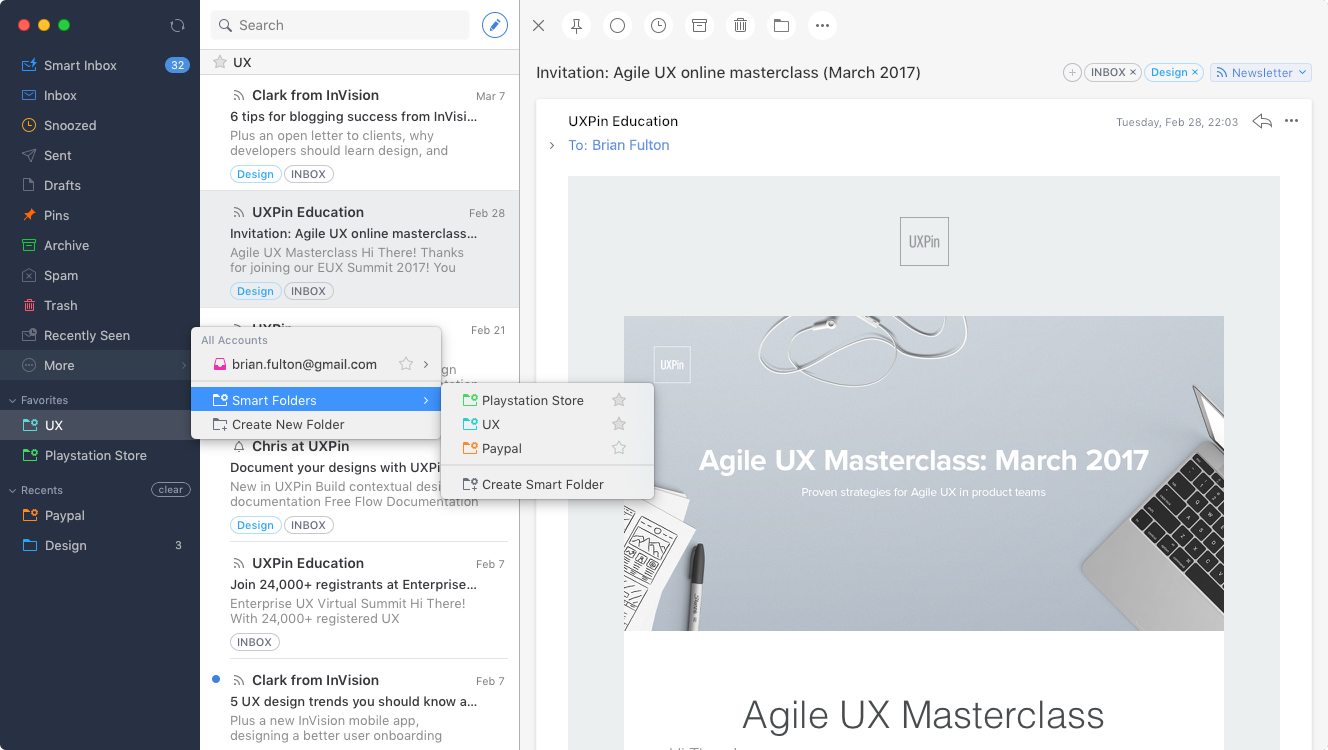The image size is (1328, 750).
Task: Open Smart Inbox in sidebar
Action: click(100, 65)
